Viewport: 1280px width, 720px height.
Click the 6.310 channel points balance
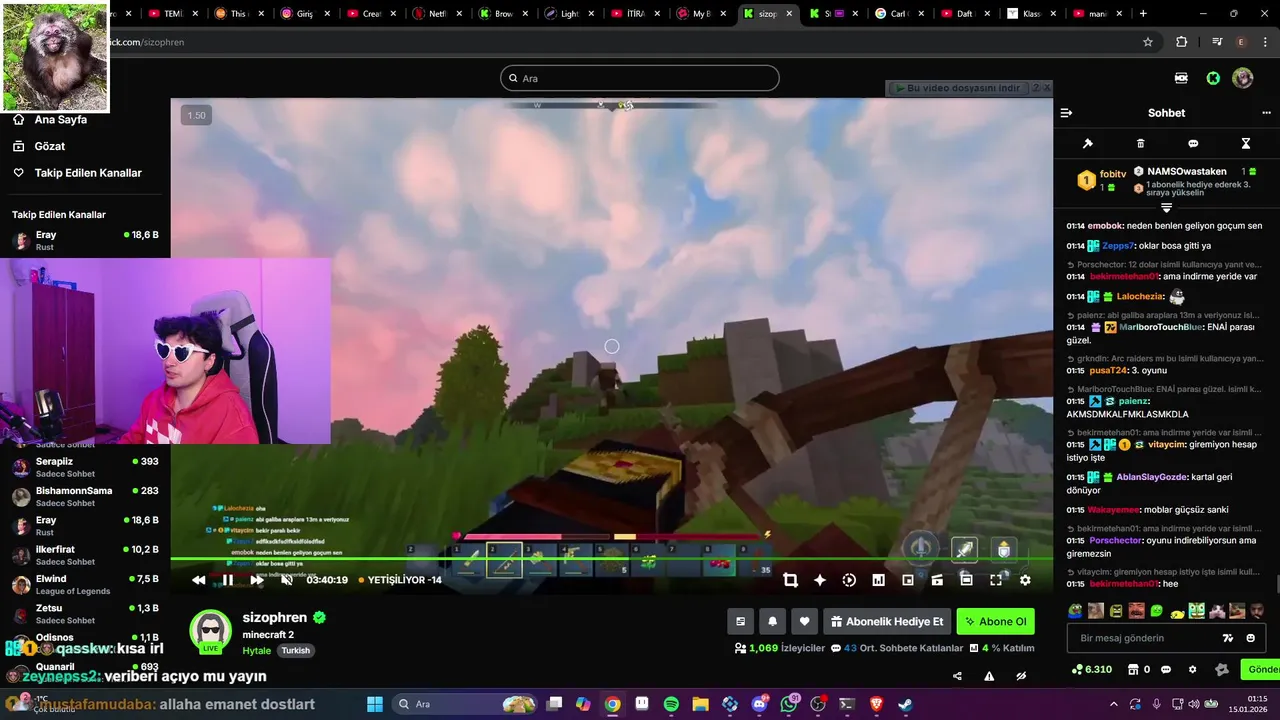pyautogui.click(x=1091, y=669)
